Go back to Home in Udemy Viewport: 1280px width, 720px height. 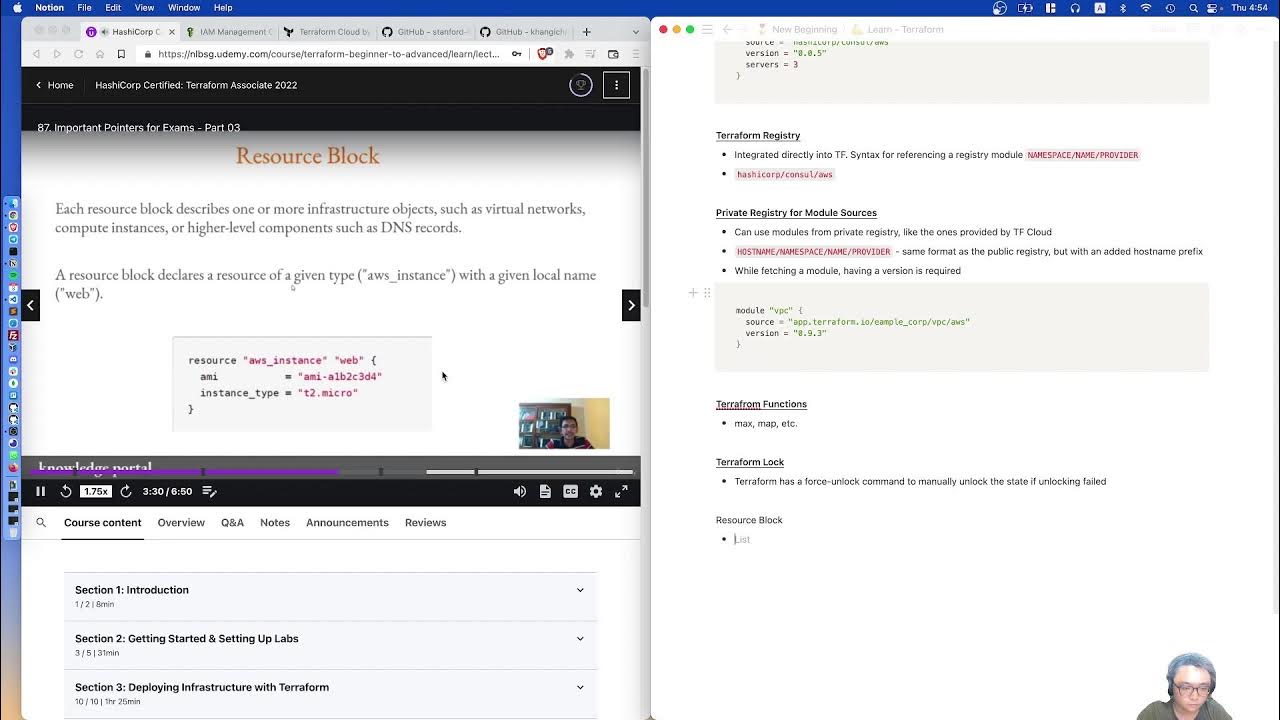(54, 85)
